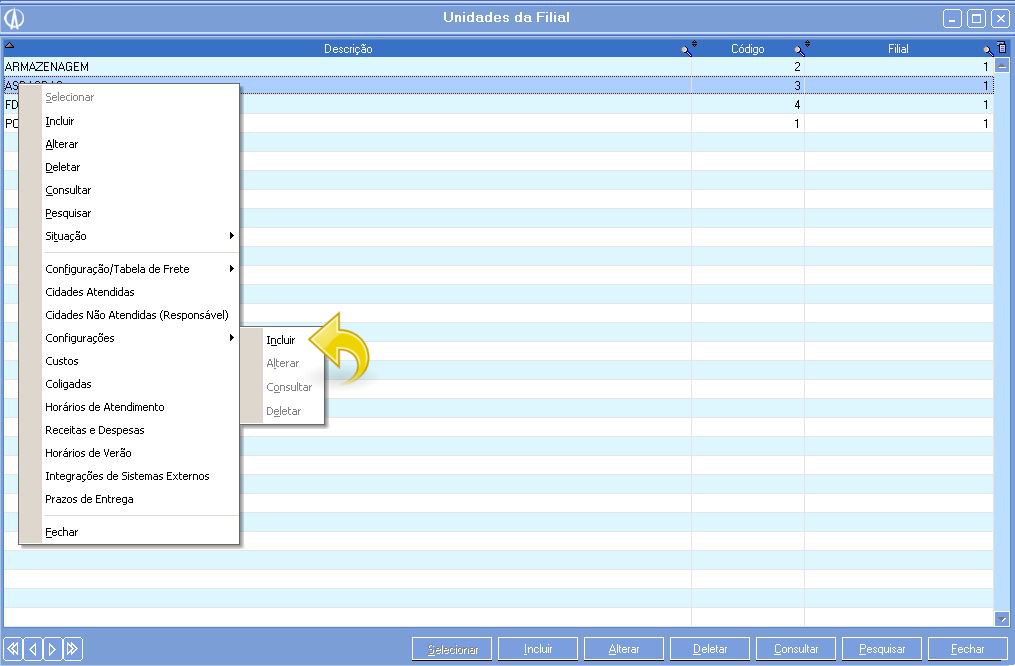Open Integrações de Sistemas Externos menu item
Viewport: 1015px width, 666px height.
coord(127,476)
